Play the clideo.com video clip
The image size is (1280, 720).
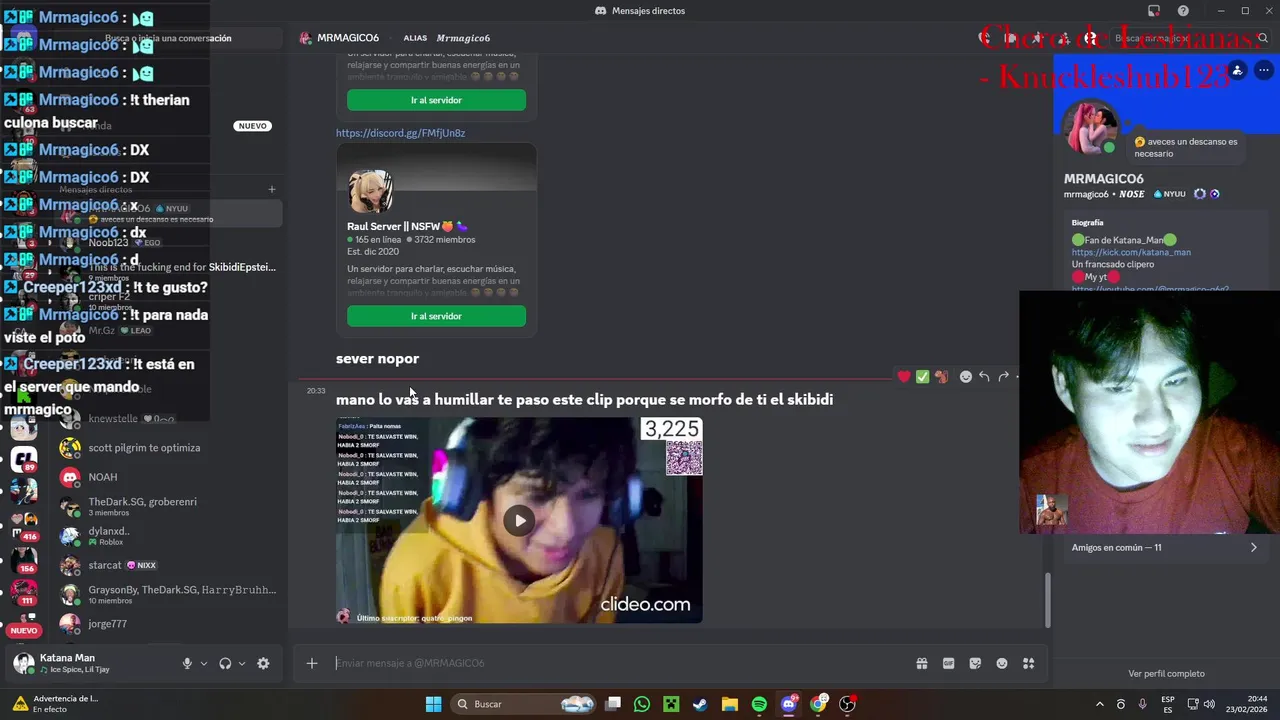point(519,520)
